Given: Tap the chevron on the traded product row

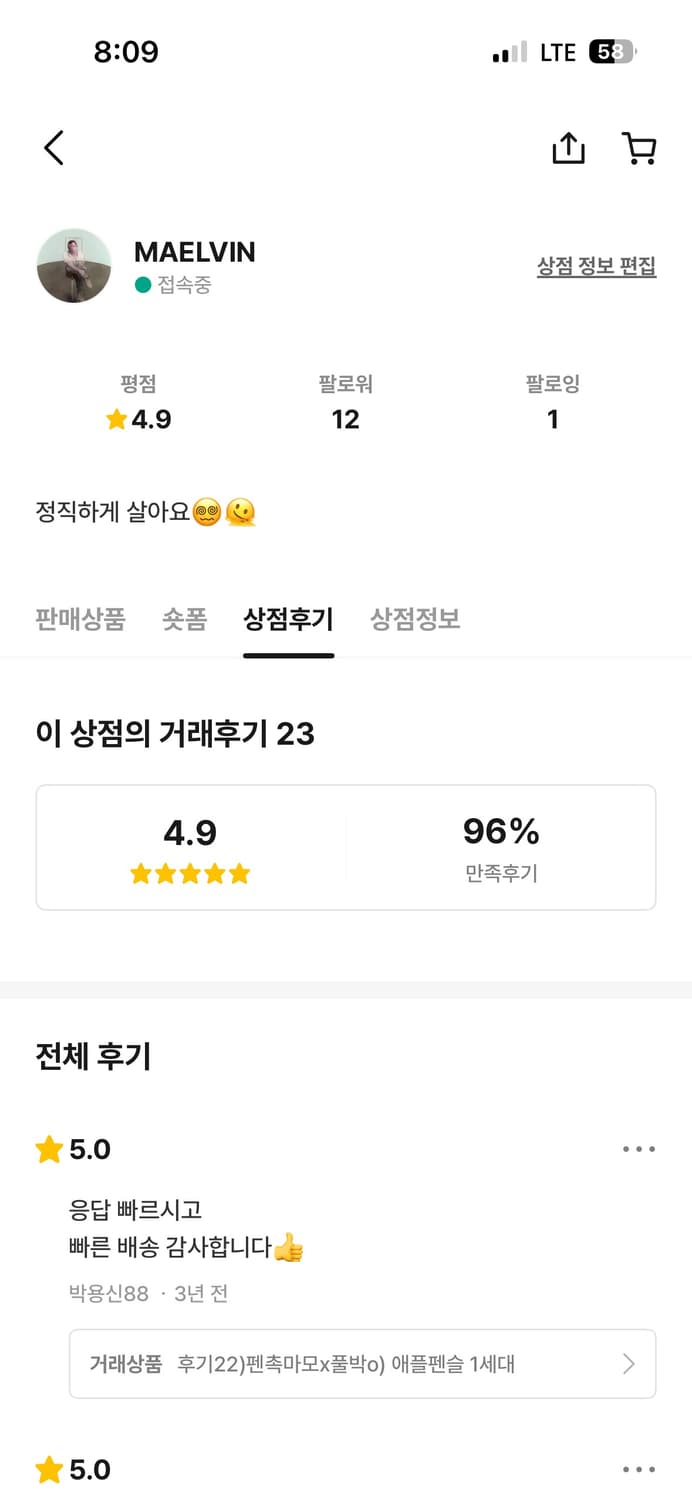Looking at the screenshot, I should 628,1364.
